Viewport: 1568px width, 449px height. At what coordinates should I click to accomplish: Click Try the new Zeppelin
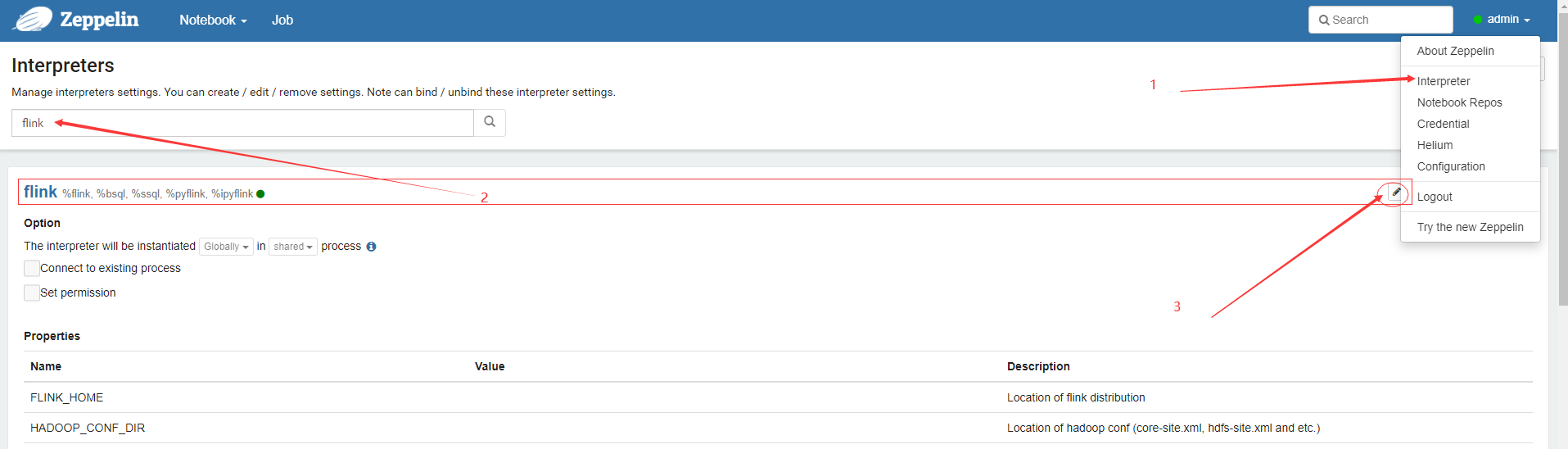(1471, 227)
